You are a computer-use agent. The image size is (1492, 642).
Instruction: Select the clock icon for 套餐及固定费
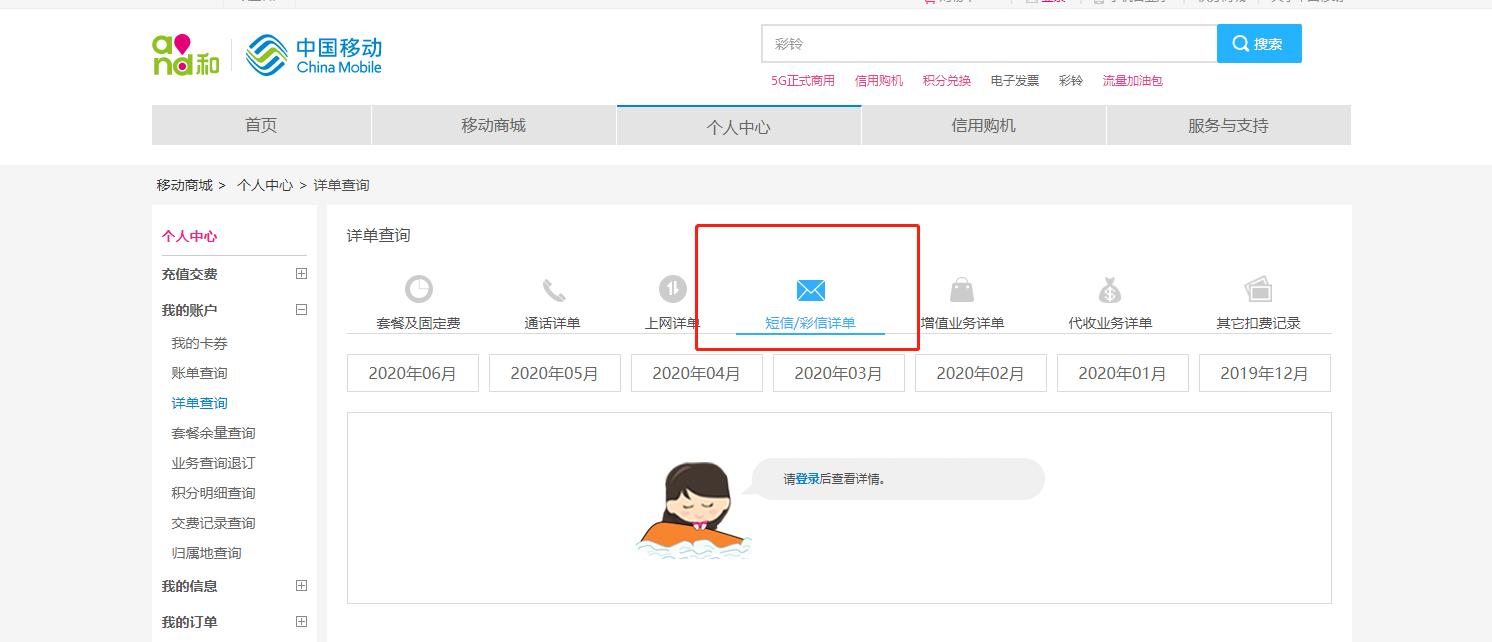point(417,289)
